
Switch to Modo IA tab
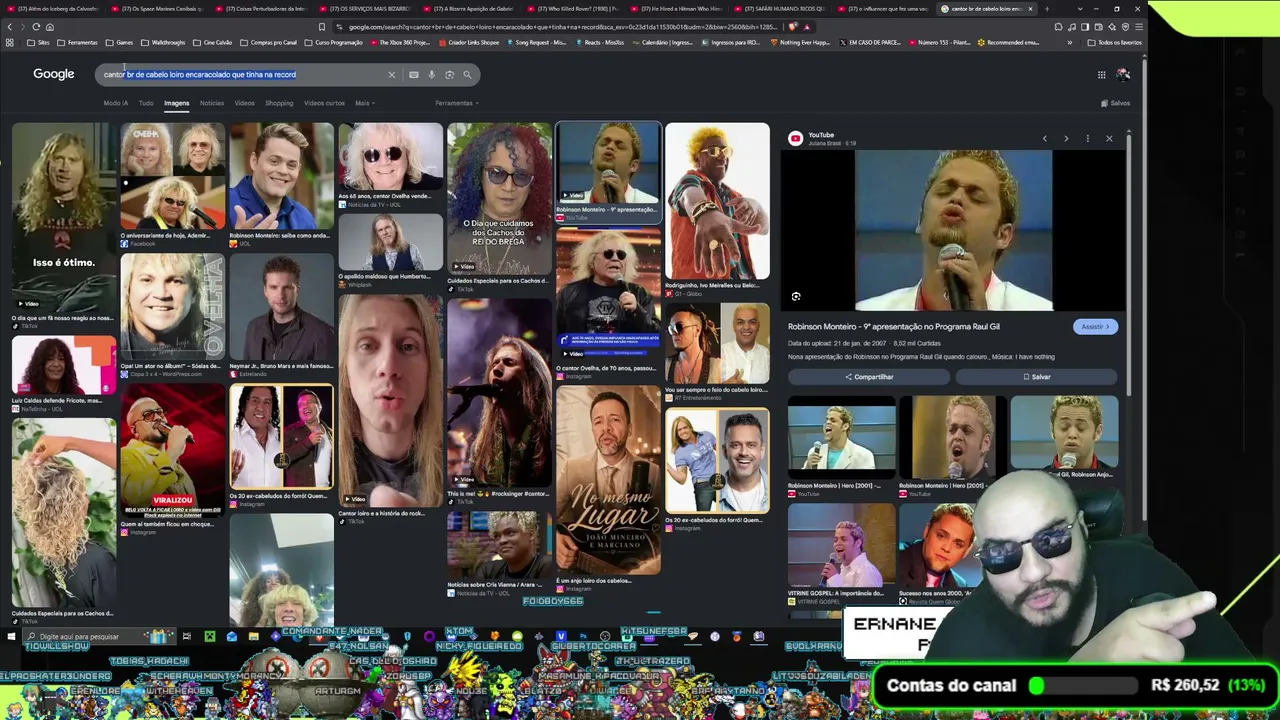click(116, 103)
